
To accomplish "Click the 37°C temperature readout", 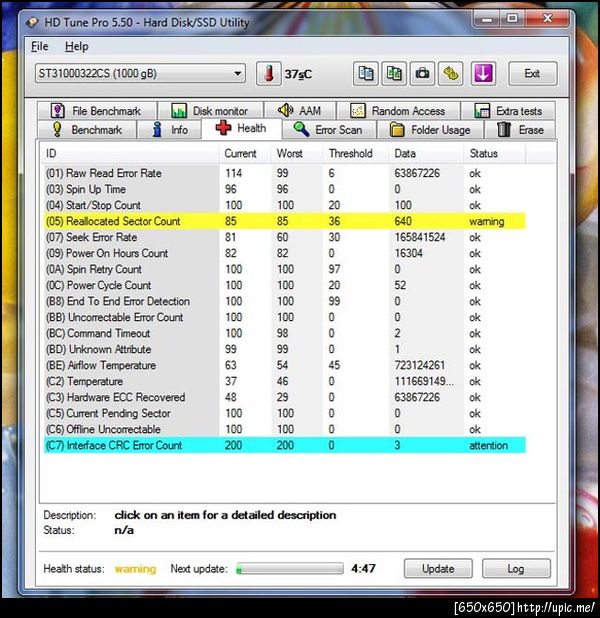I will (298, 74).
